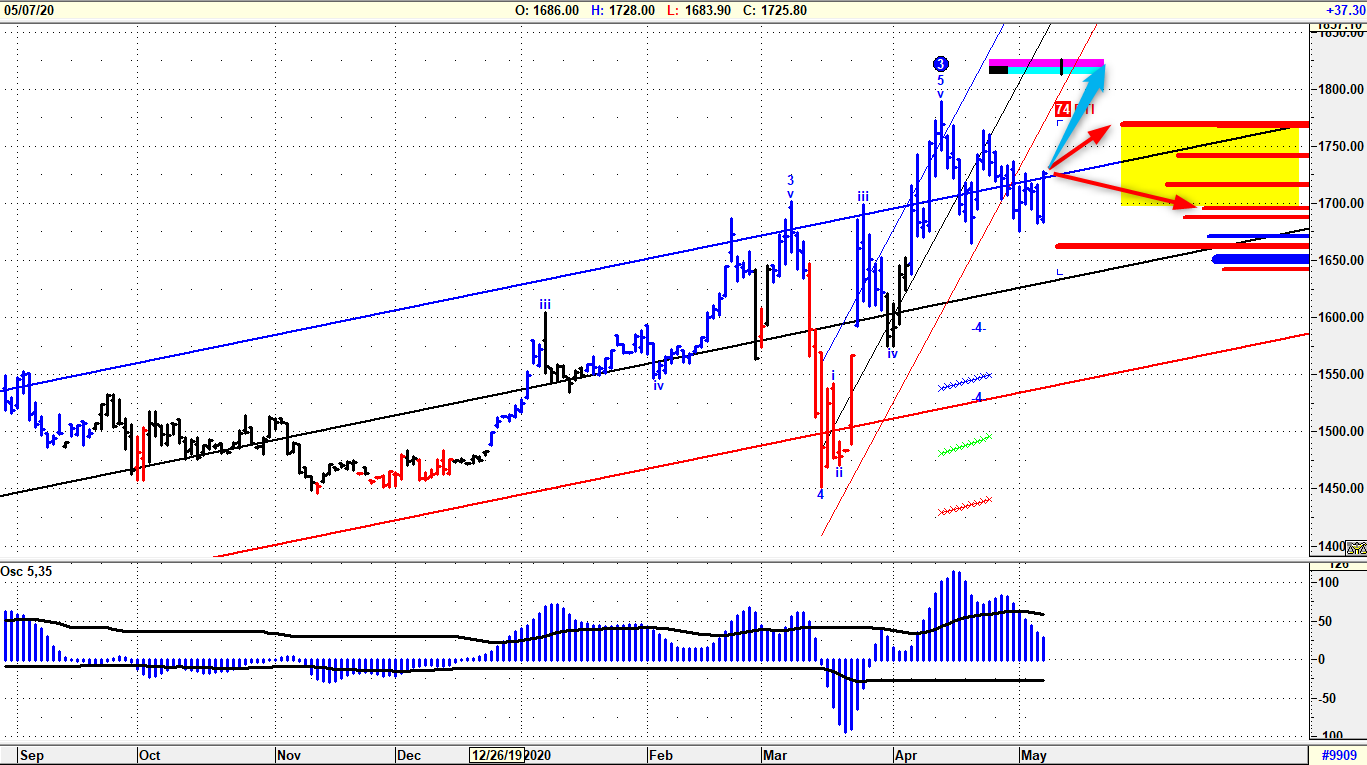
Task: Click the green crosshatch projection marker
Action: [x=965, y=445]
